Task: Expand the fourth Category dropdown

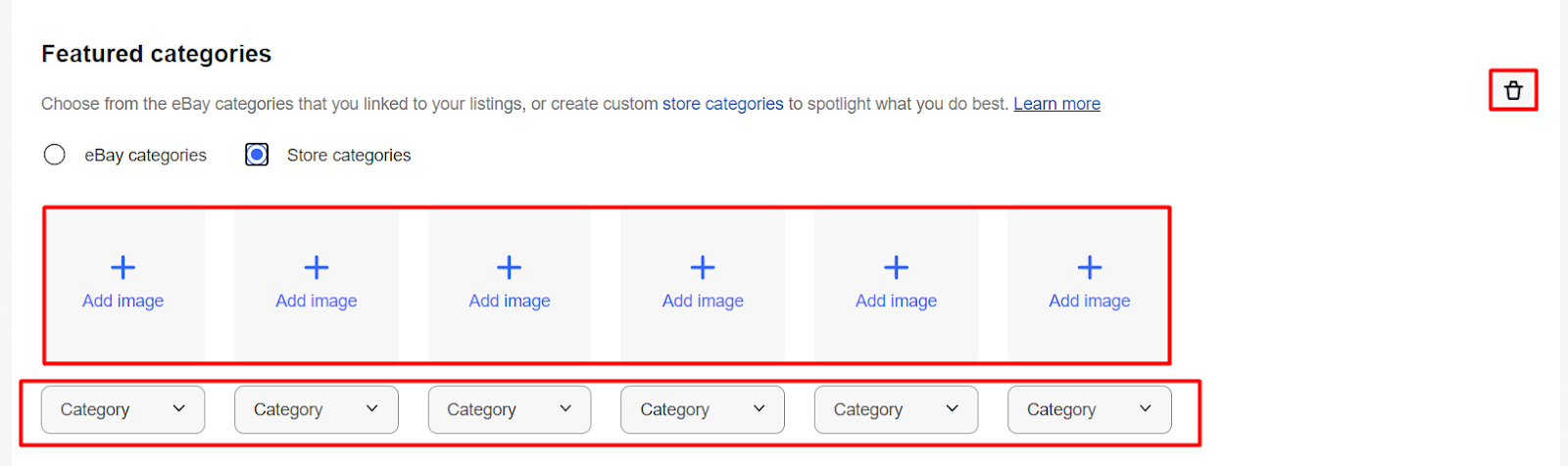Action: 703,409
